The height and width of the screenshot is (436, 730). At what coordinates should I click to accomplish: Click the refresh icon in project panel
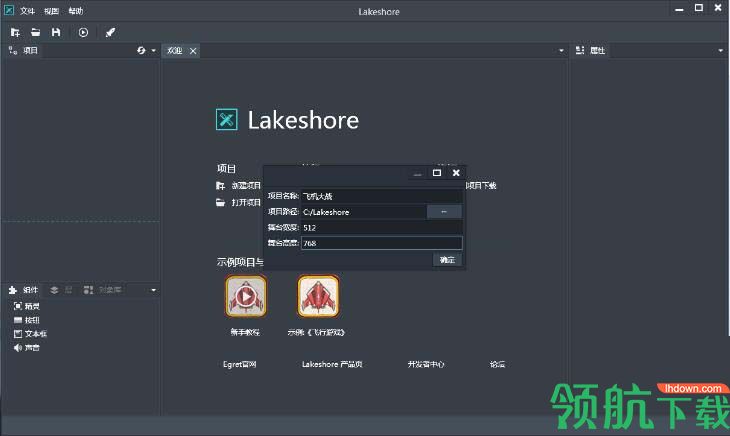pyautogui.click(x=141, y=50)
